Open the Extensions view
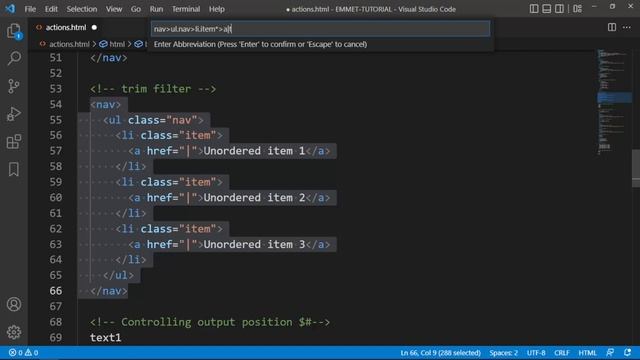Screen dimensions: 640x360 point(14,142)
